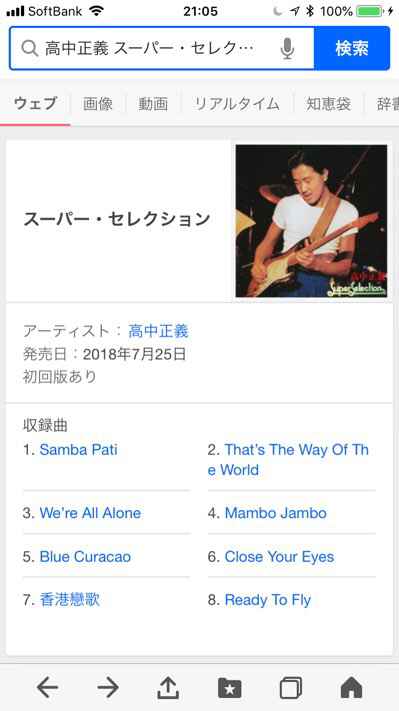Open the リアルタイム tab
Image resolution: width=399 pixels, height=711 pixels.
click(x=237, y=104)
